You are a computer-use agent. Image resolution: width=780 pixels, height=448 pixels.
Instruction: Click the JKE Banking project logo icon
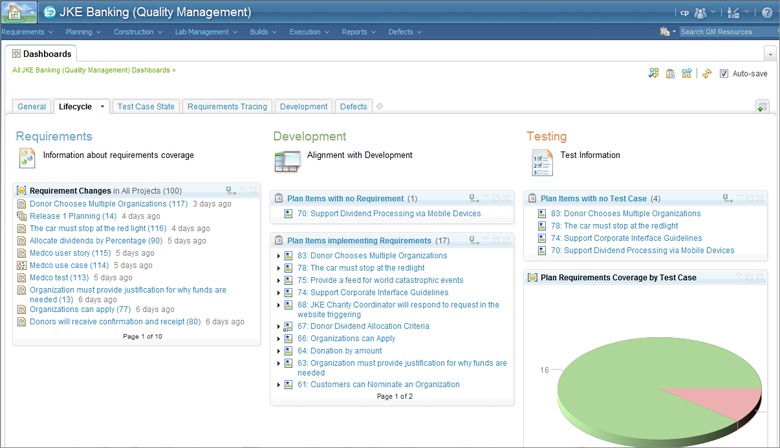click(49, 12)
